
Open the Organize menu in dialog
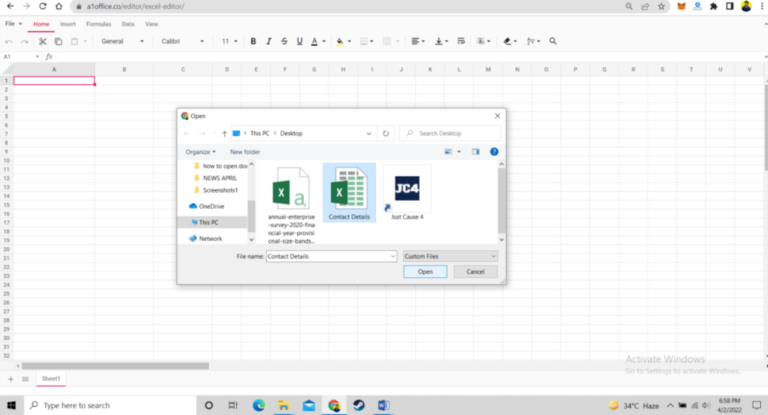click(x=200, y=152)
